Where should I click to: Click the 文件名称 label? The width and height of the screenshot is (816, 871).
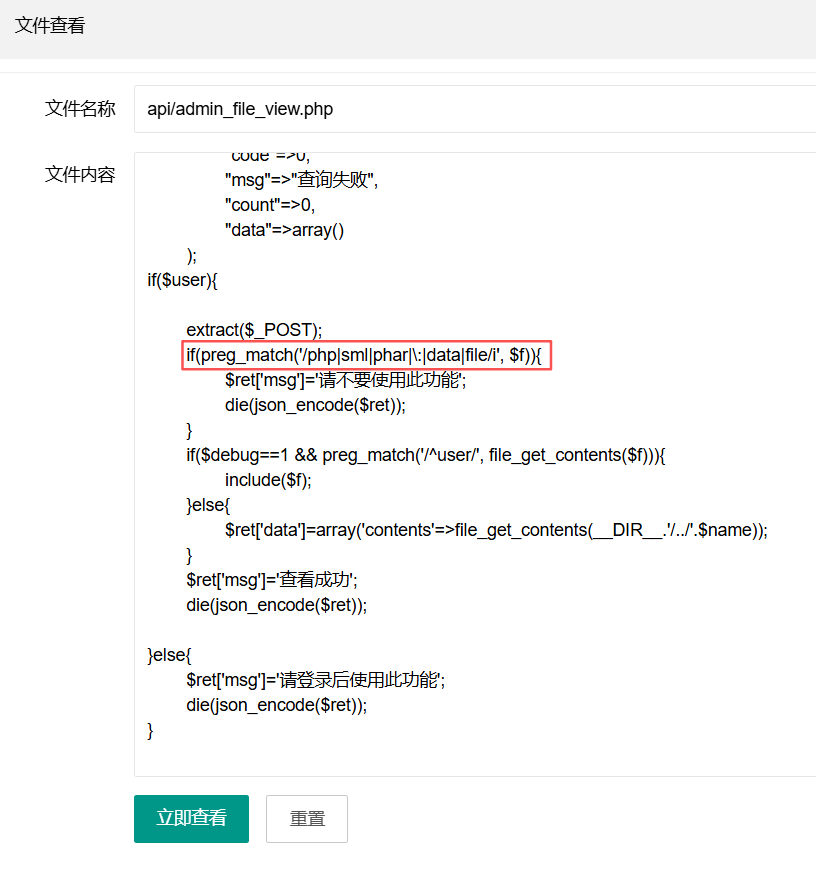80,109
